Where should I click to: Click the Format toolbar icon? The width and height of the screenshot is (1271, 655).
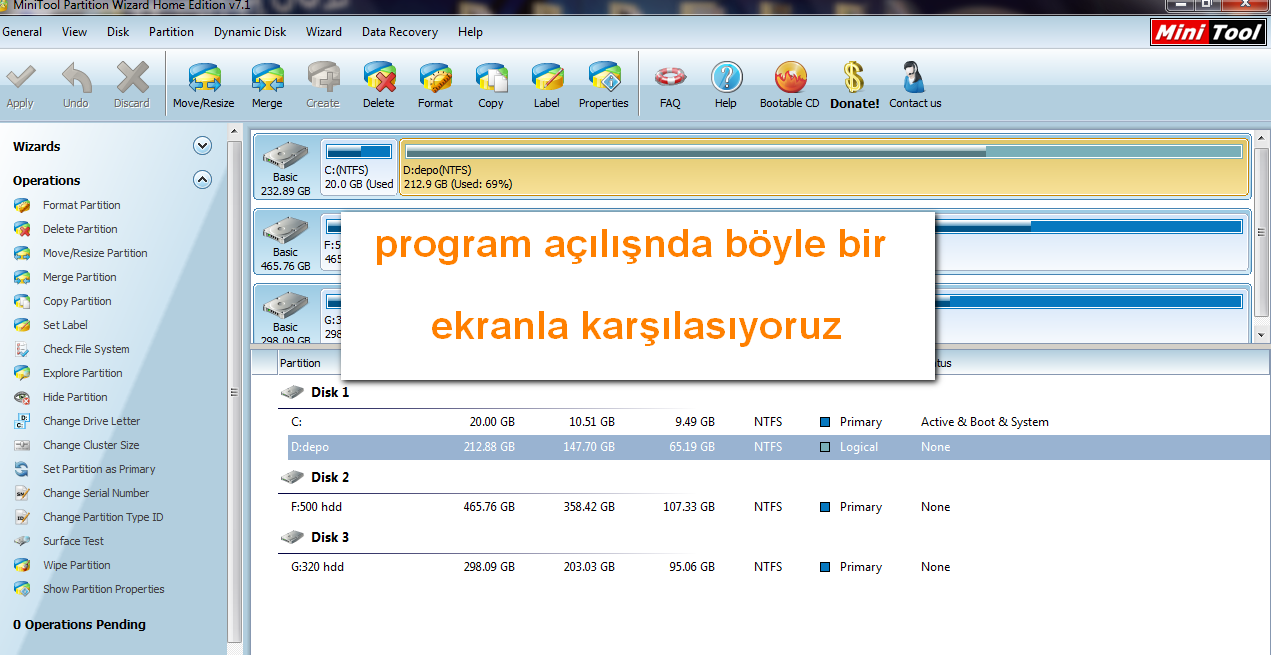(x=435, y=77)
